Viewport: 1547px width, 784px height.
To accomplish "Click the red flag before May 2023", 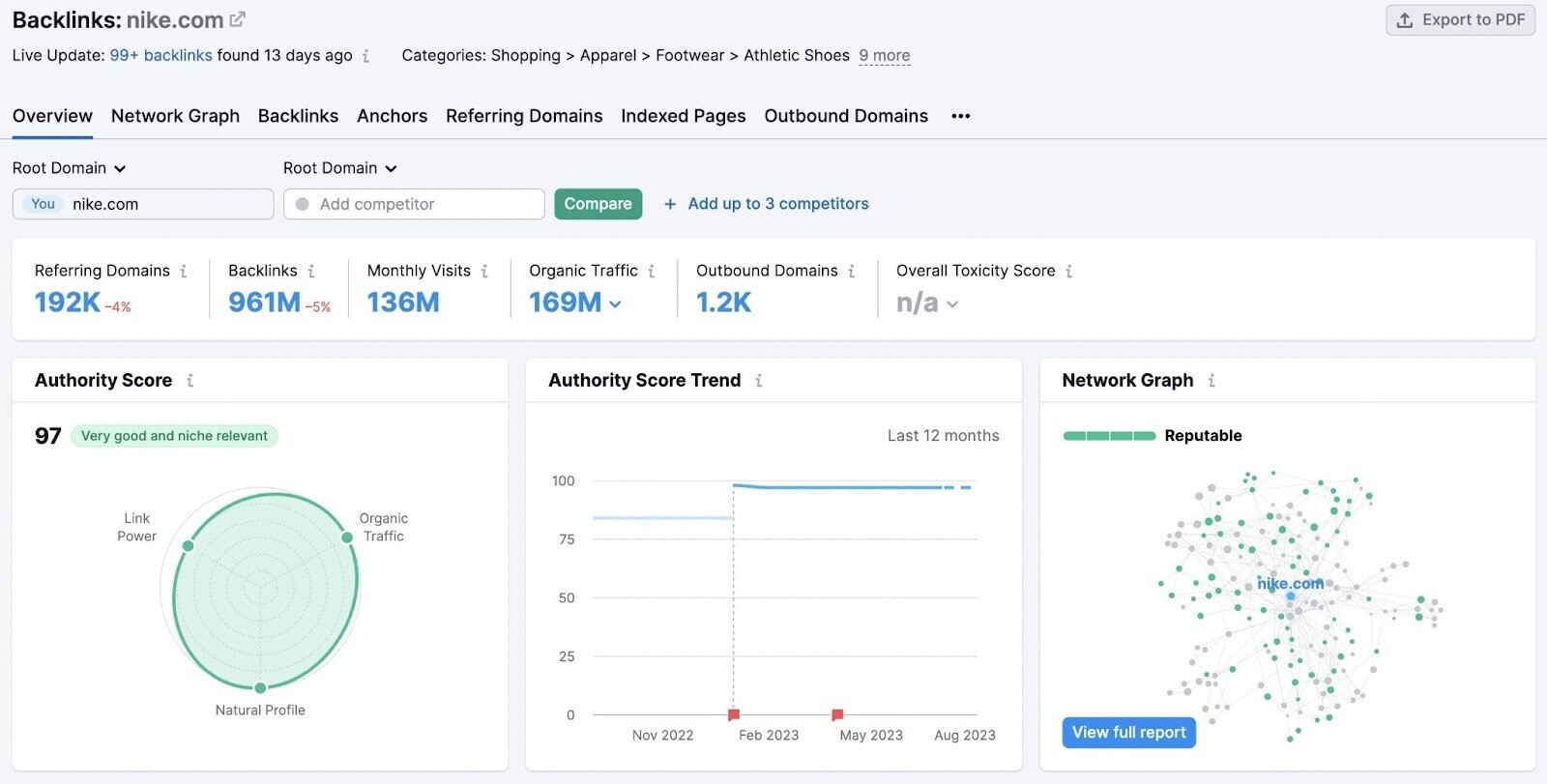I will point(837,714).
